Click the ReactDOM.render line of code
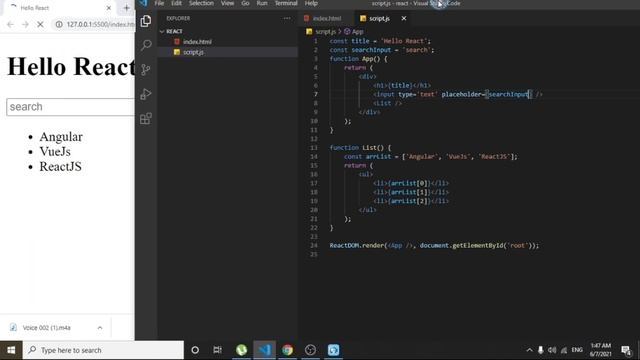640x360 pixels. (434, 245)
